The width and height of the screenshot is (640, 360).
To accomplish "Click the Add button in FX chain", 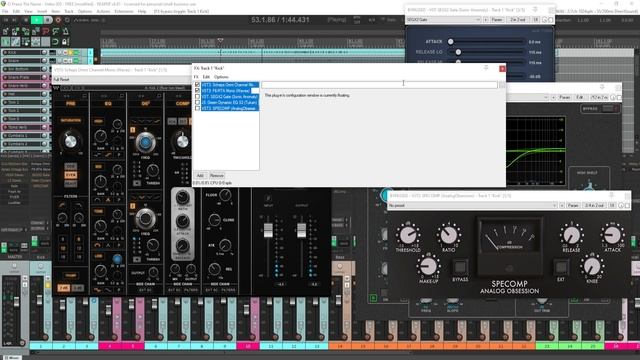I will coord(200,176).
